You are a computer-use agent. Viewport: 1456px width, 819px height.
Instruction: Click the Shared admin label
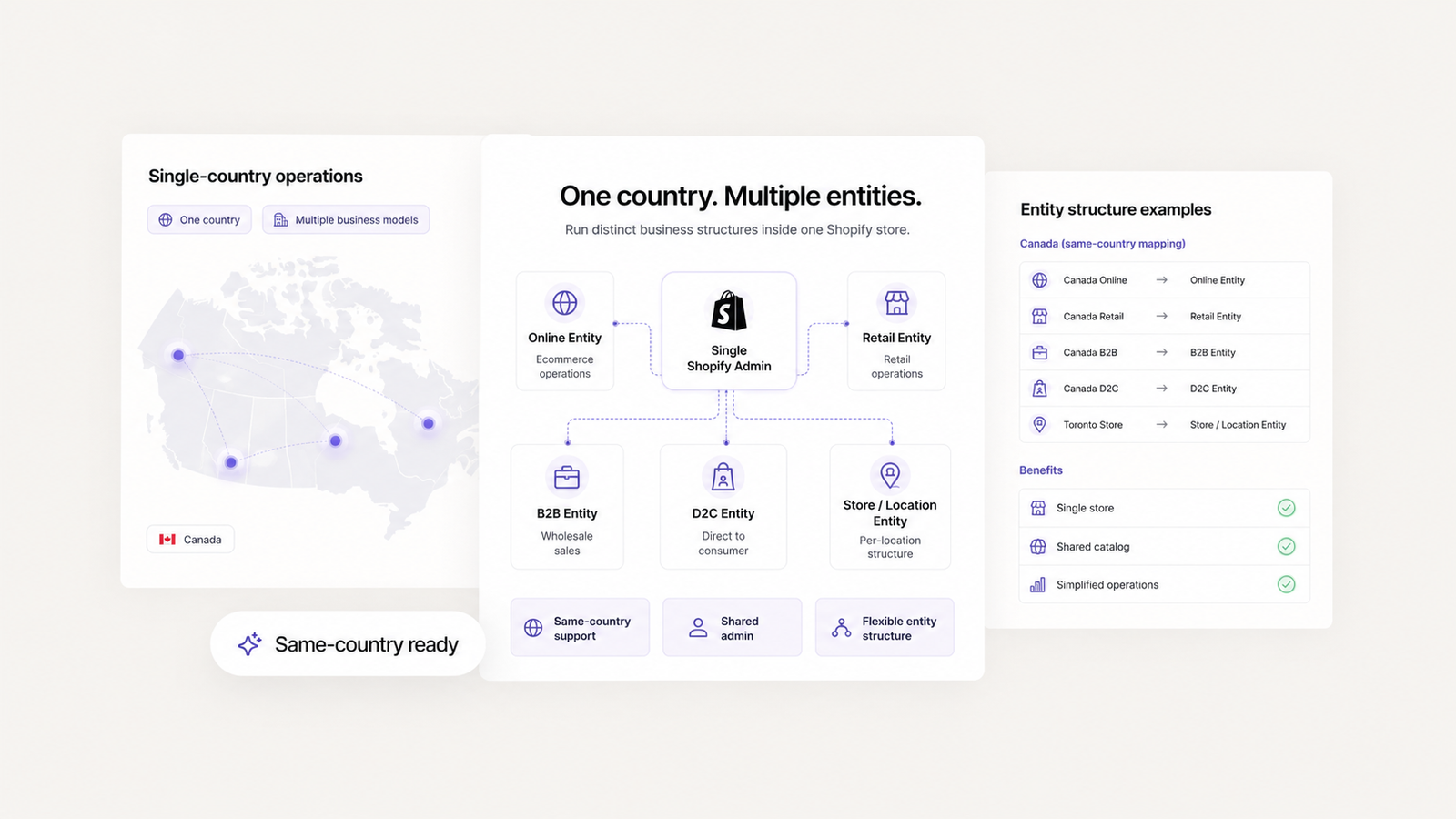[739, 629]
